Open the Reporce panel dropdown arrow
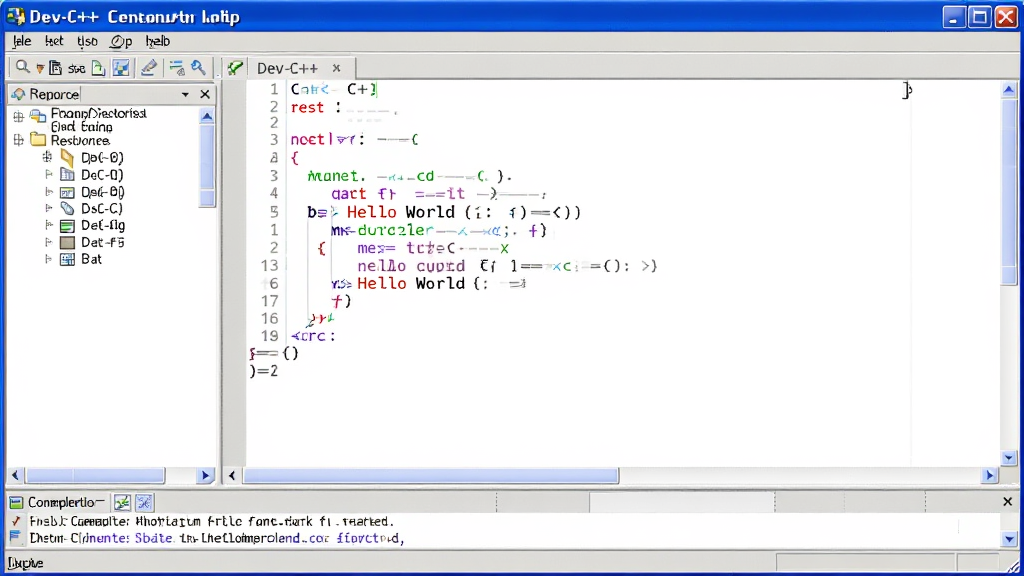The height and width of the screenshot is (576, 1024). (185, 95)
